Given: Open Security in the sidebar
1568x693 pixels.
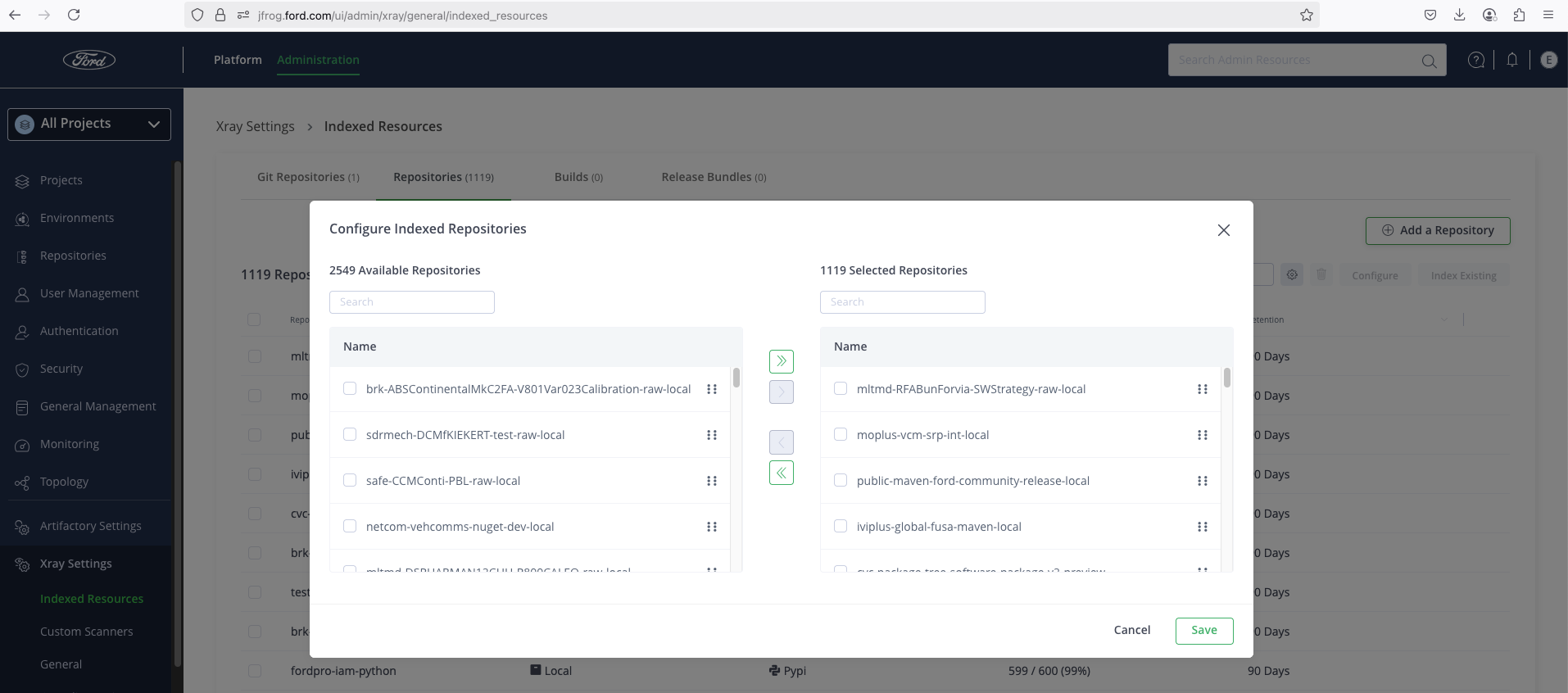Looking at the screenshot, I should click(x=61, y=369).
